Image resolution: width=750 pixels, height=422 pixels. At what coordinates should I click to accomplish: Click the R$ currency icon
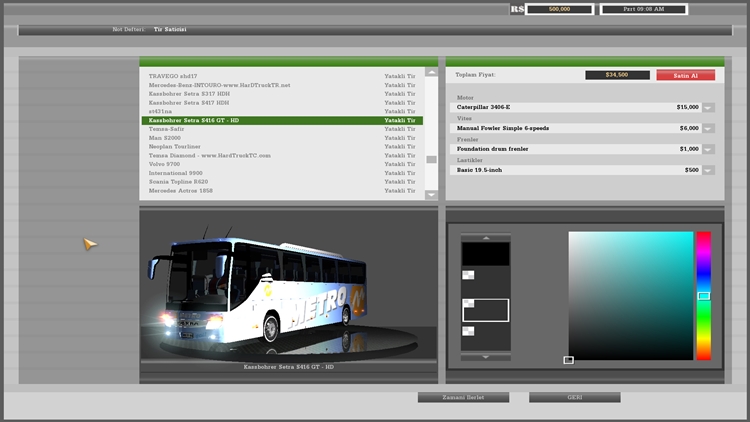coord(517,9)
